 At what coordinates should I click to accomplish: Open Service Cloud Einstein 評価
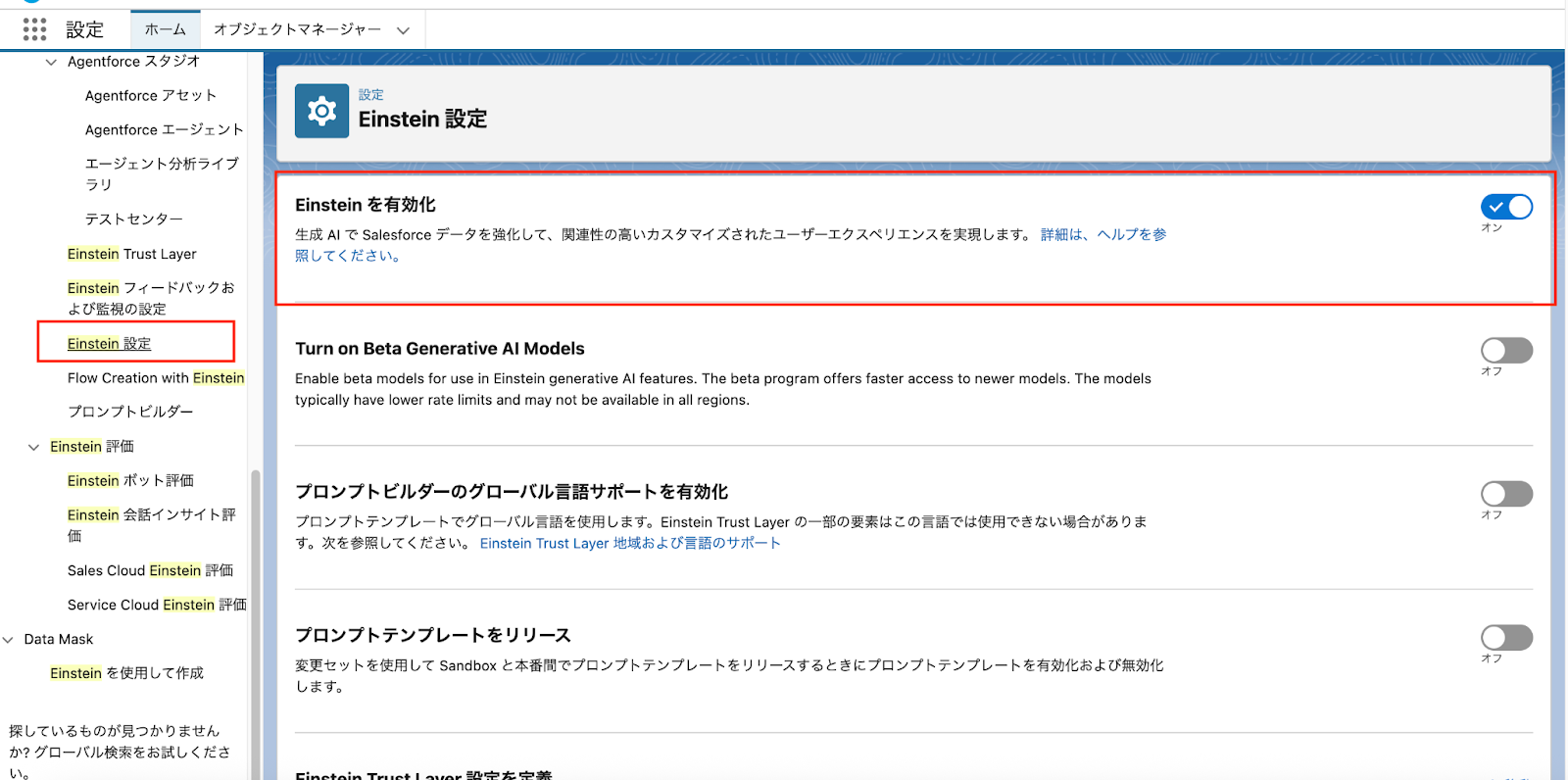(157, 605)
